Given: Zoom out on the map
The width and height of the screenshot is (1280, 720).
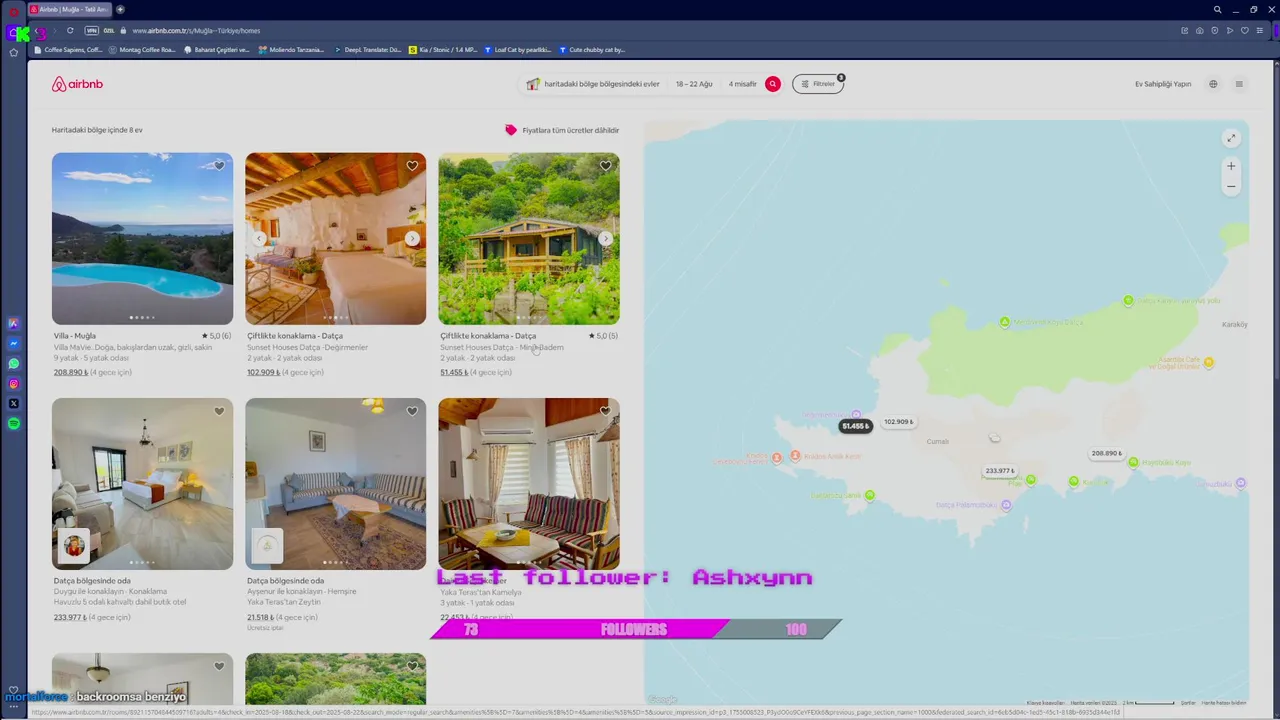Looking at the screenshot, I should pos(1231,186).
